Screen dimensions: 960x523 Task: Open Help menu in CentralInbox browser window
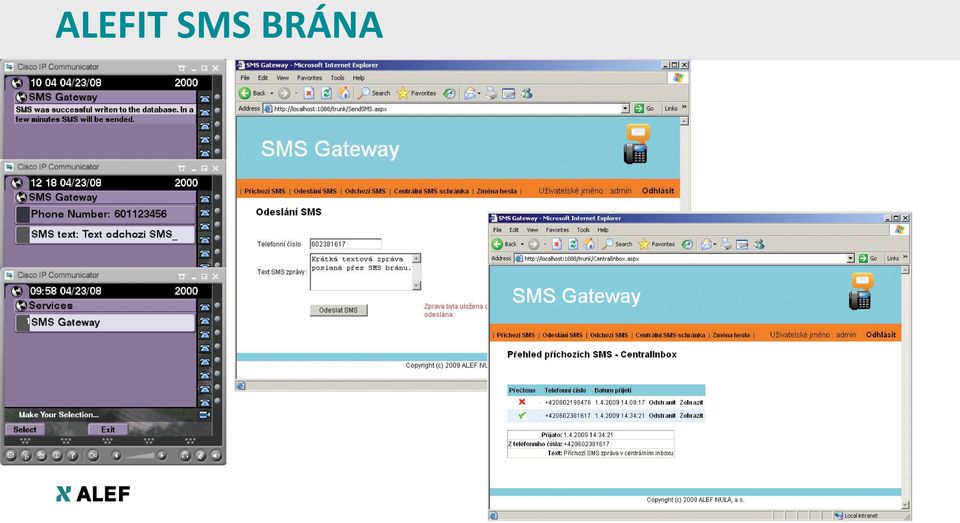tap(603, 230)
